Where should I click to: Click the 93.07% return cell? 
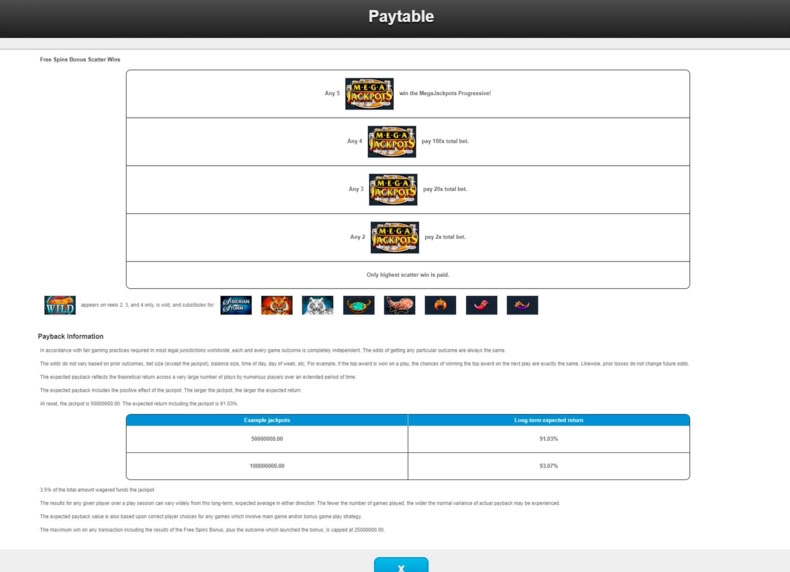tap(549, 466)
